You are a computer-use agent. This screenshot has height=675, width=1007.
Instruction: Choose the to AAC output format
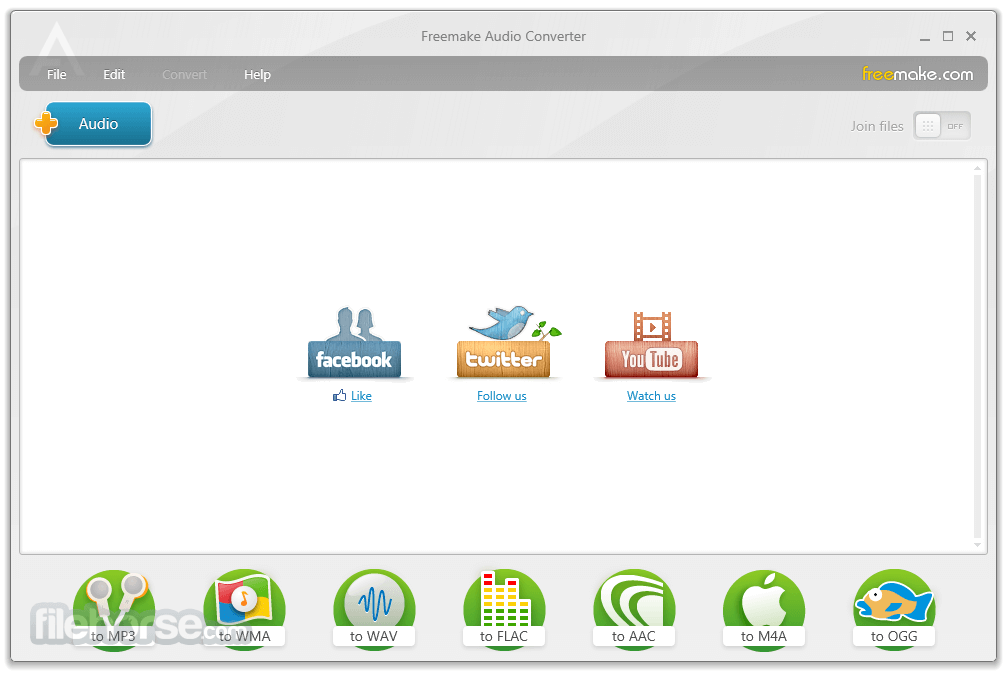[634, 610]
